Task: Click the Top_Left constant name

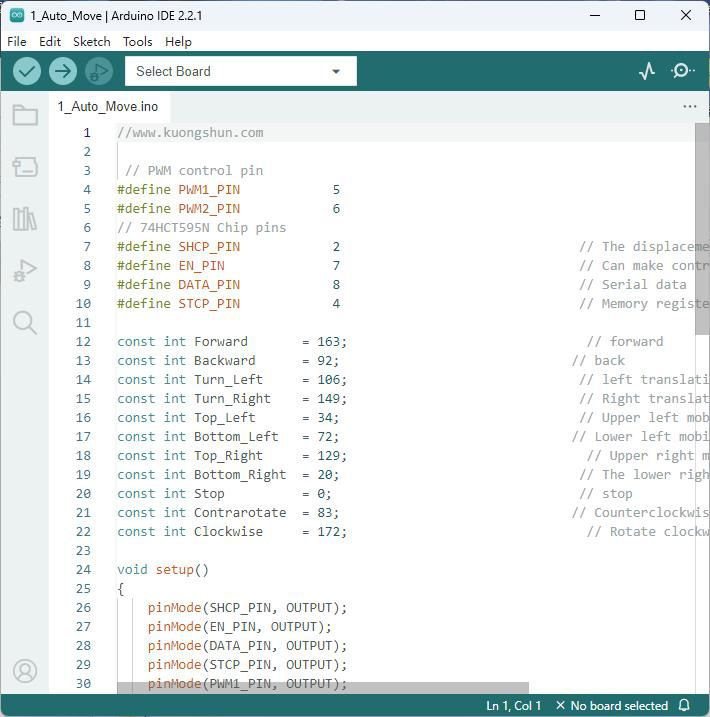Action: pyautogui.click(x=224, y=417)
